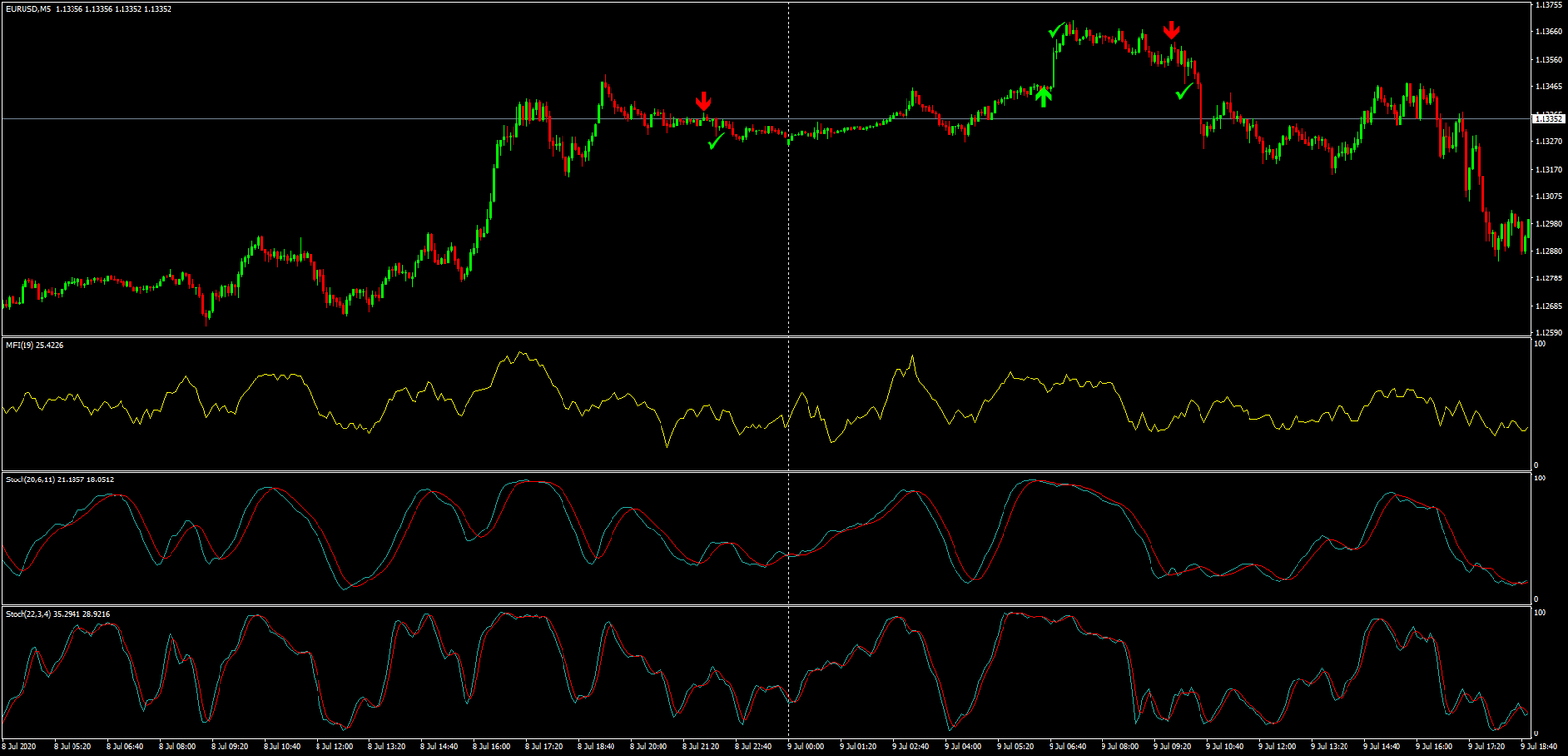Click the 9 Jul 18:40 time axis label
This screenshot has width=1568, height=756.
point(1539,747)
